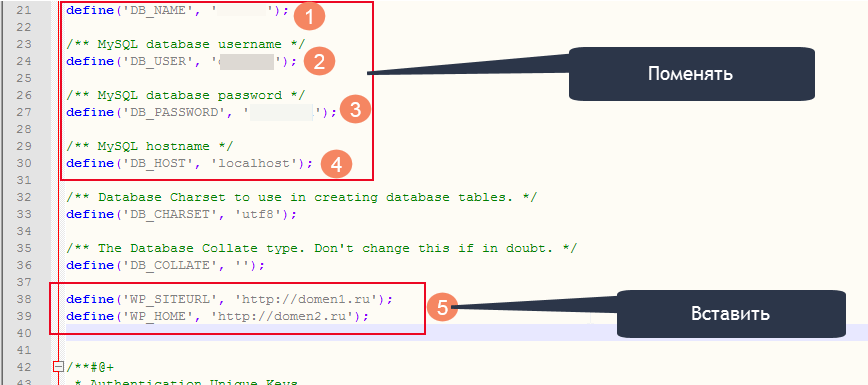Viewport: 868px width, 385px height.
Task: Place cursor in define('DB_COLLATE' line
Action: (x=166, y=265)
